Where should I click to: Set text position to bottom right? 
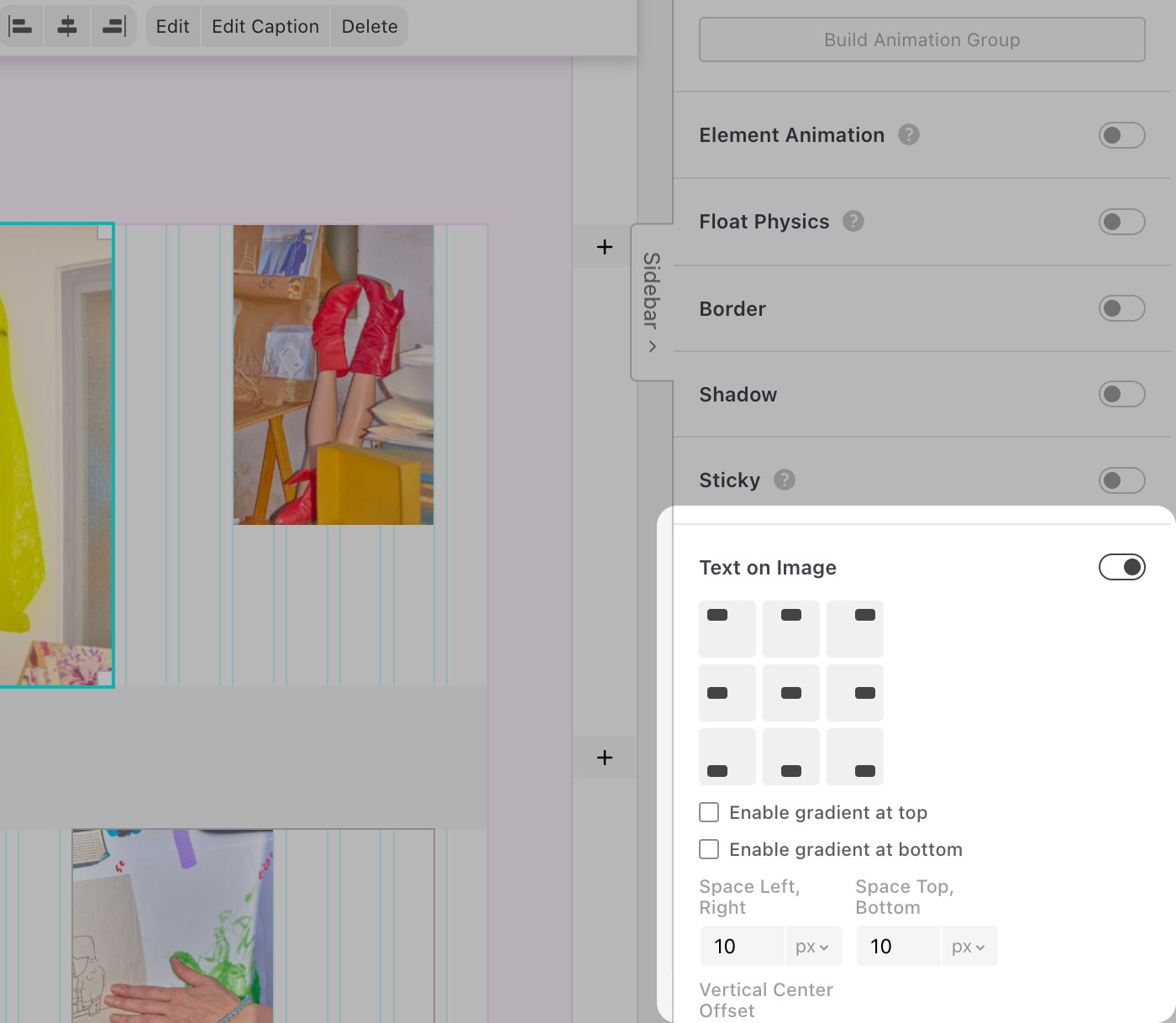[854, 757]
